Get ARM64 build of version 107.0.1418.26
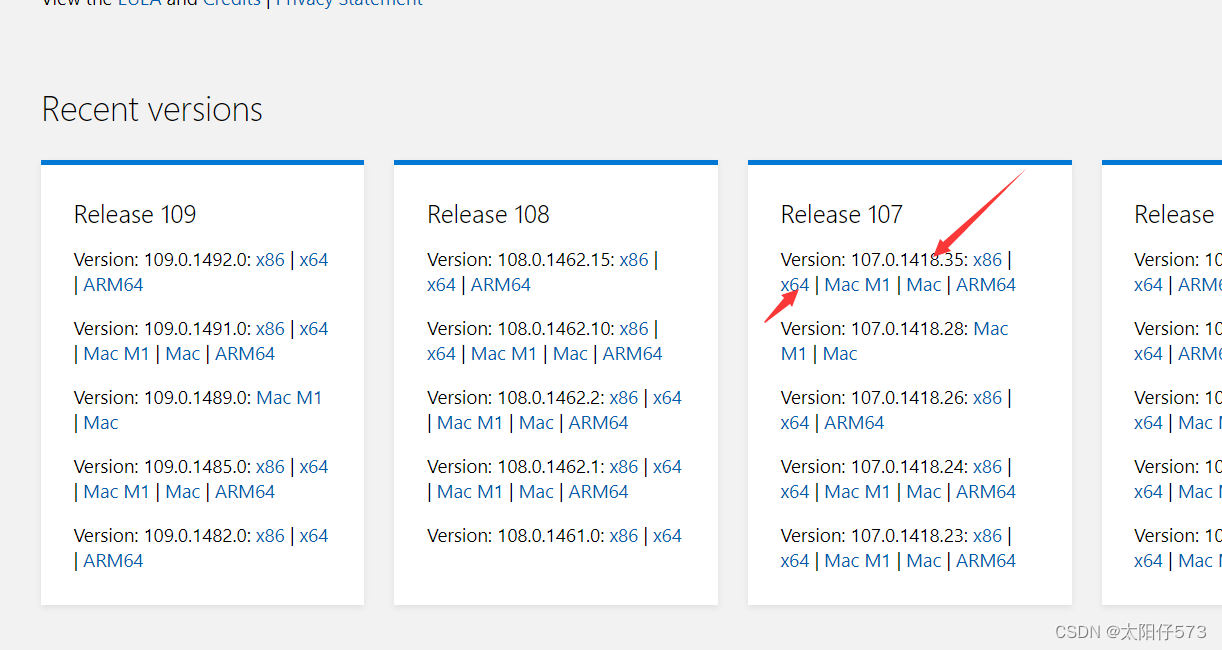The image size is (1222, 650). (x=854, y=423)
